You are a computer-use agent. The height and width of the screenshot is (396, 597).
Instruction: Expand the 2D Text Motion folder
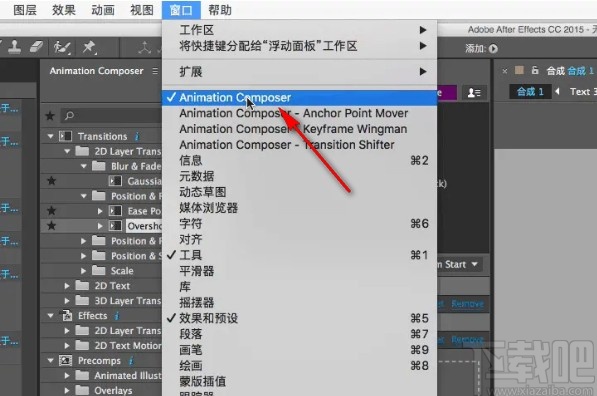pyautogui.click(x=67, y=345)
